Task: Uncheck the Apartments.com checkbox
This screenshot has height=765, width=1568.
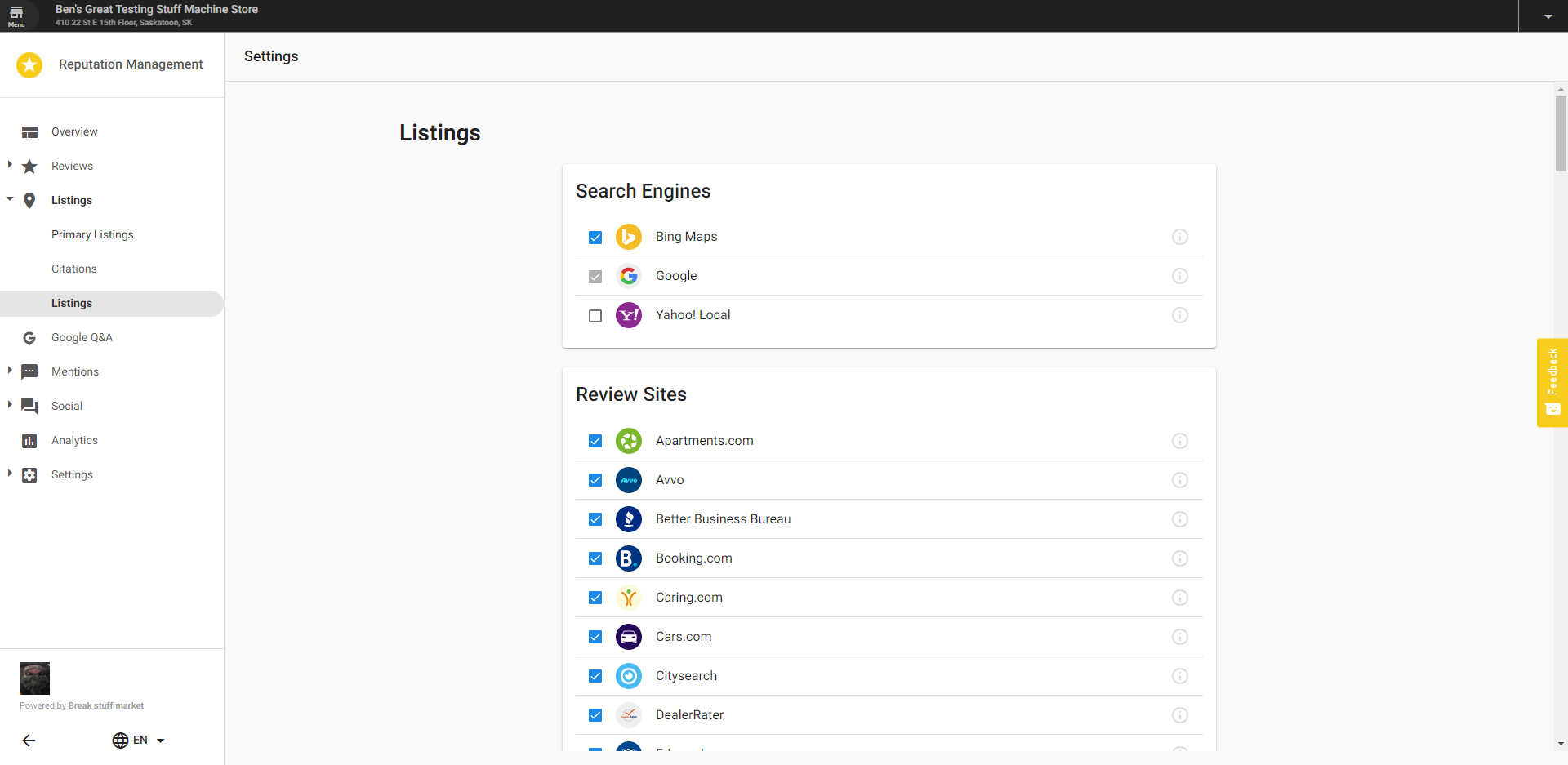Action: pyautogui.click(x=595, y=441)
